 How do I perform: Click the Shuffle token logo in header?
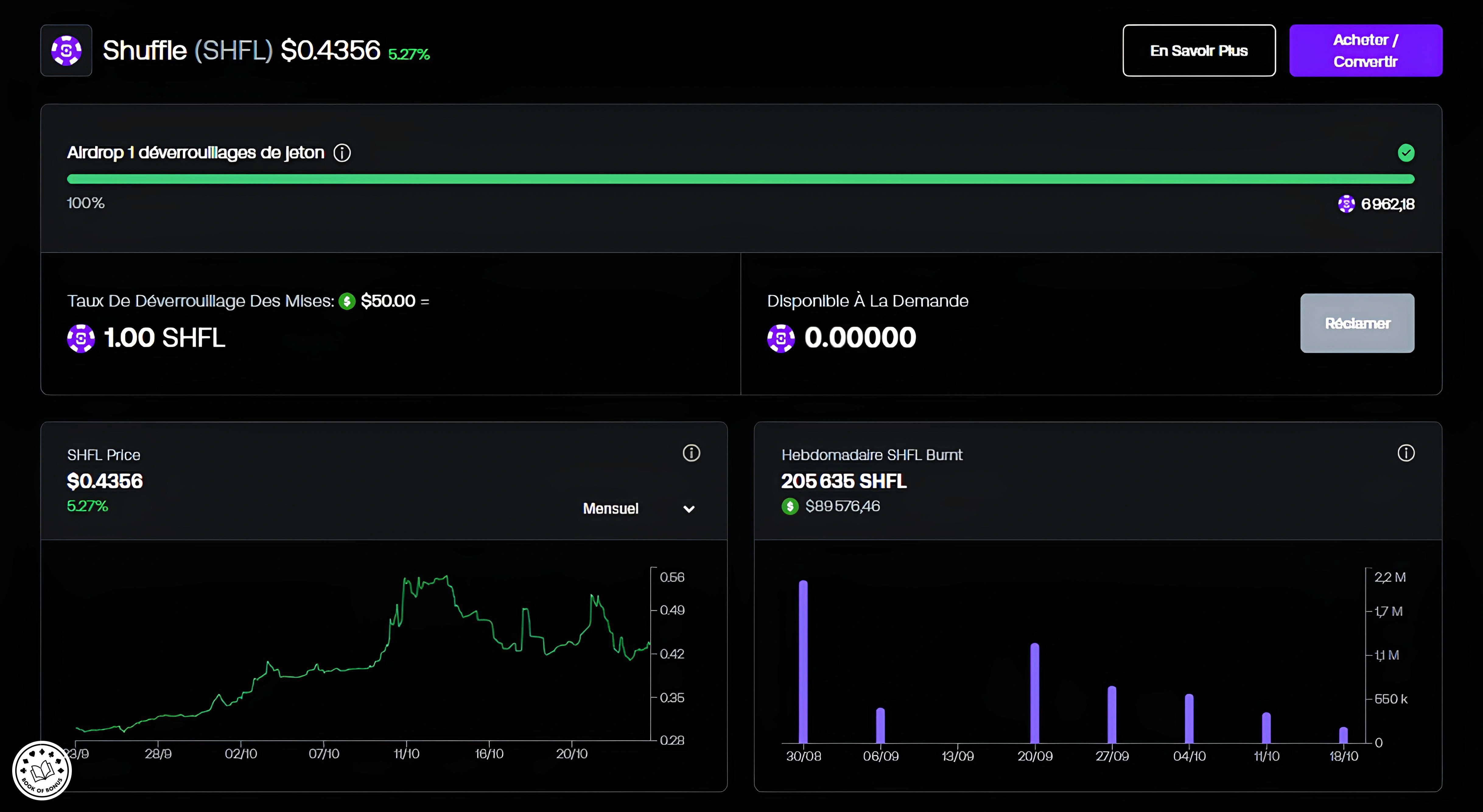pyautogui.click(x=66, y=51)
